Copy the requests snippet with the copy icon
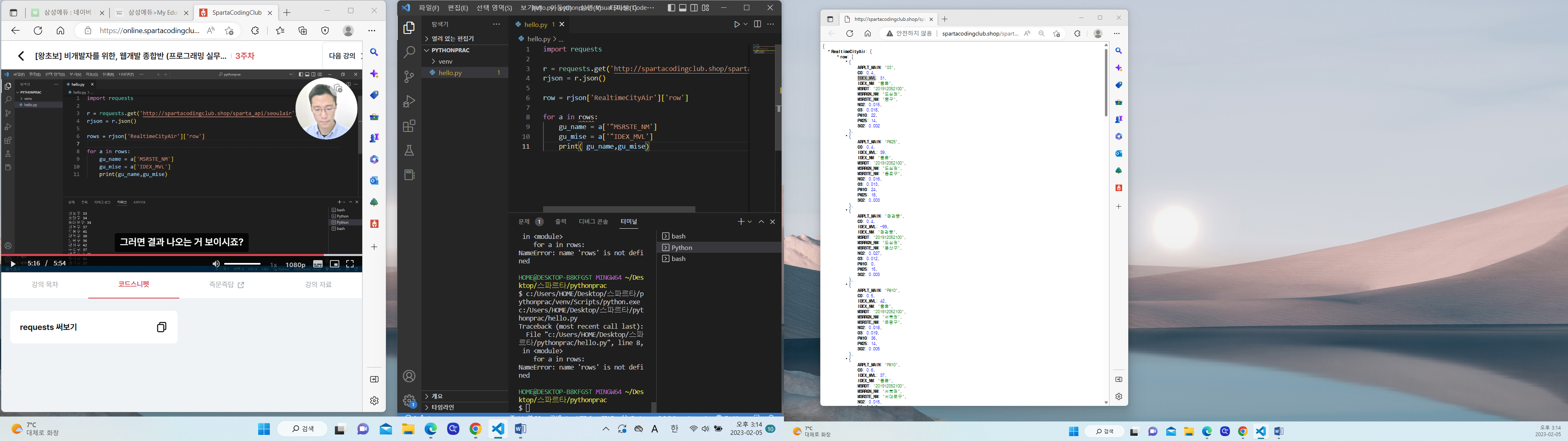This screenshot has width=1568, height=441. 161,327
